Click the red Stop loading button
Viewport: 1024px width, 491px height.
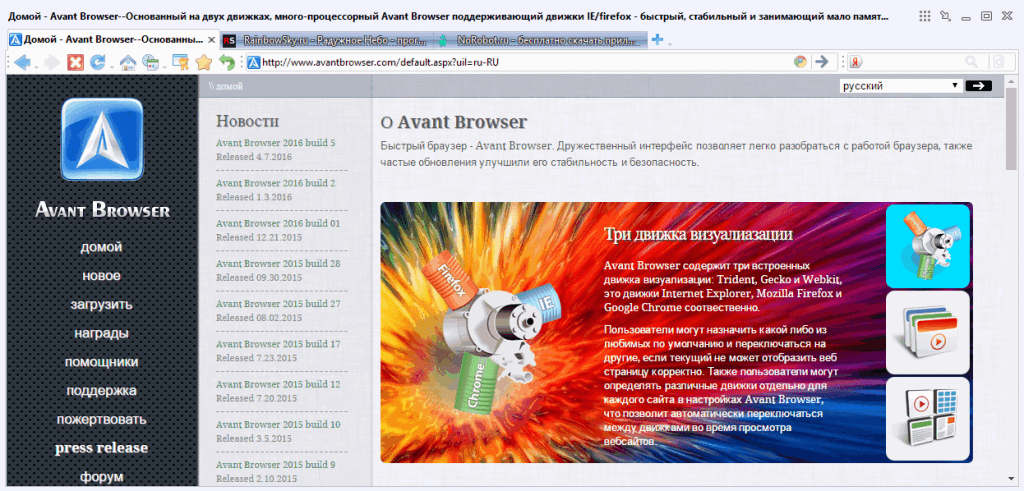pos(76,62)
